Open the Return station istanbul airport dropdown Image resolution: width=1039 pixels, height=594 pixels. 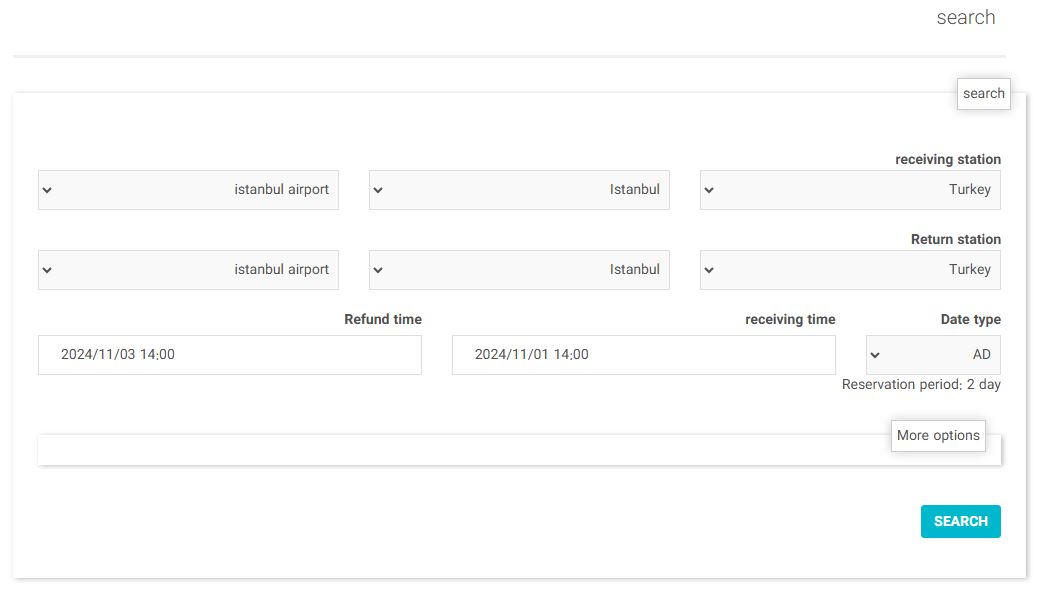coord(188,270)
